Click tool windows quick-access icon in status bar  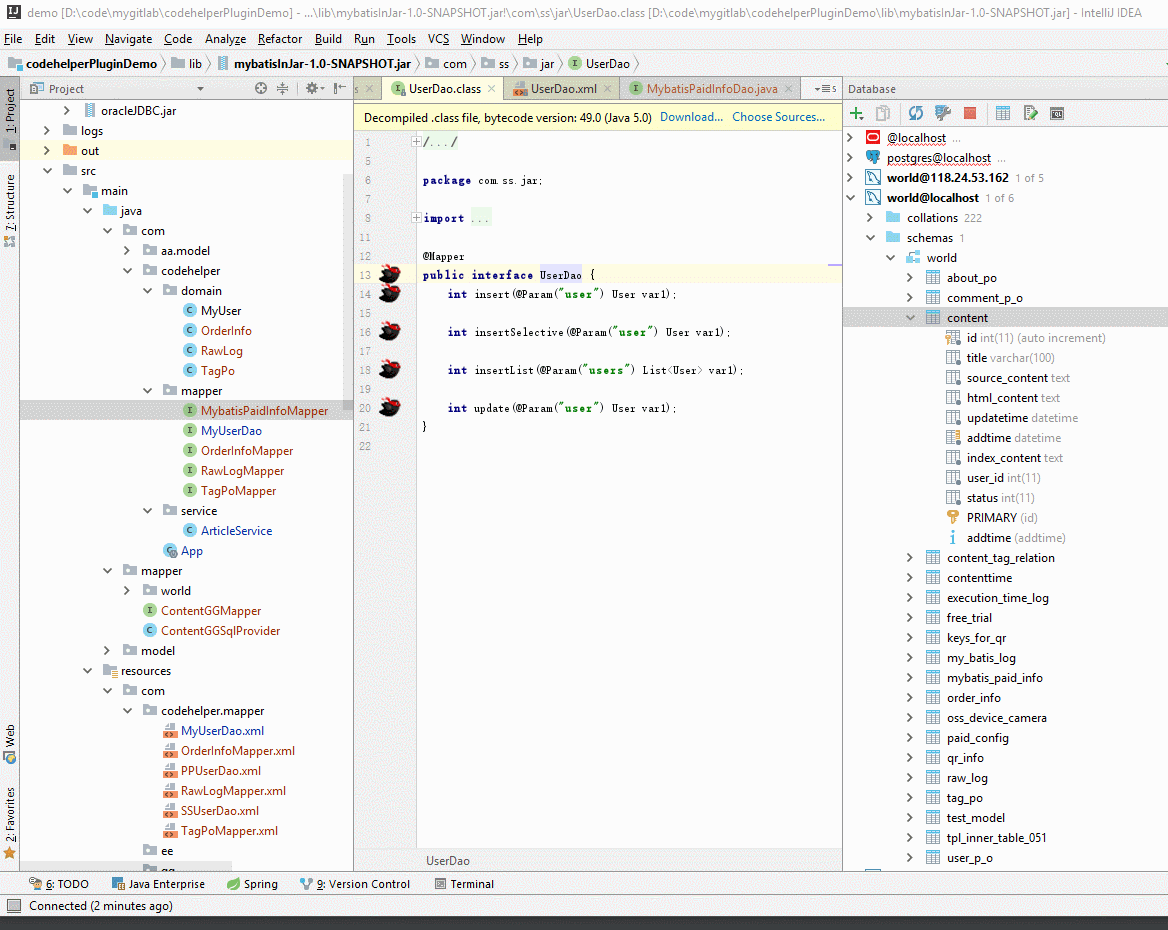[13, 905]
